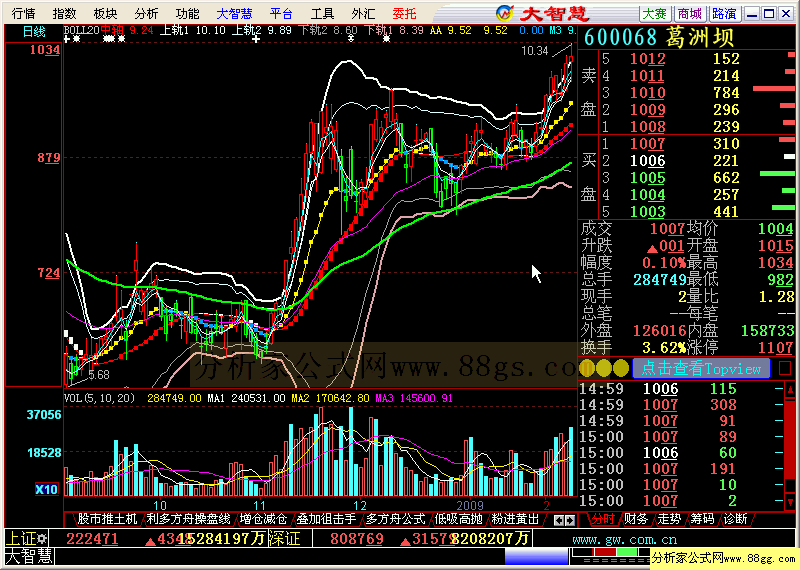This screenshot has height=570, width=800.
Task: Click 最高 value 1034
Action: click(776, 263)
